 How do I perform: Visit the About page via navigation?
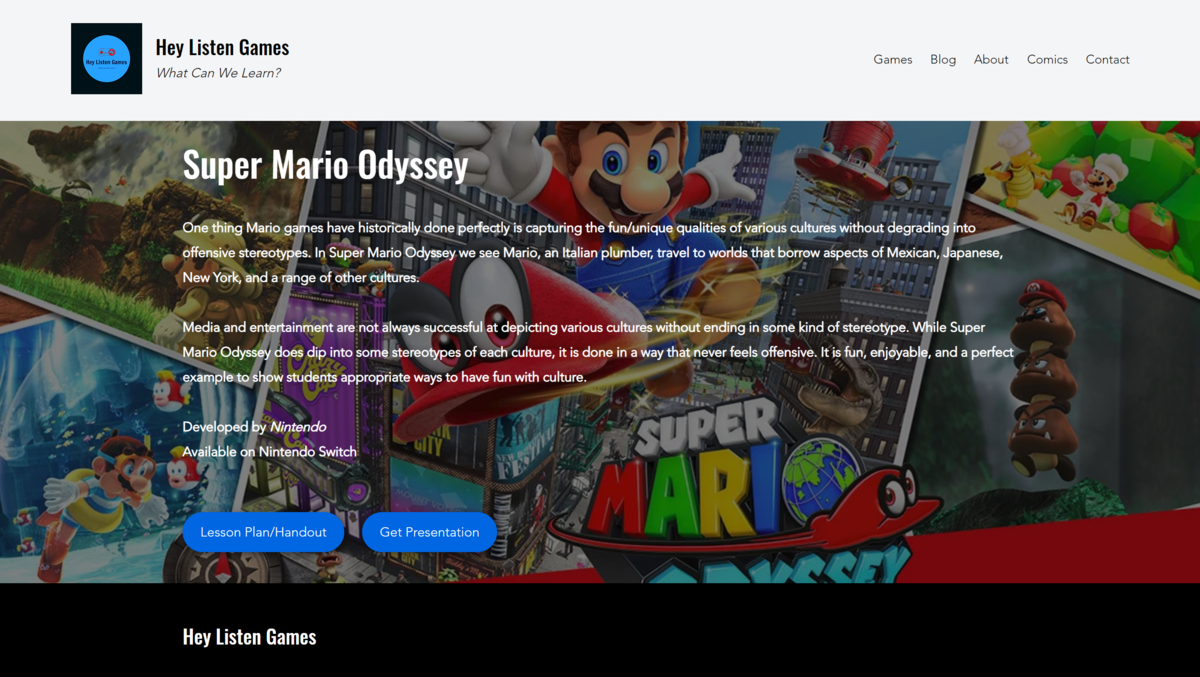(x=991, y=59)
